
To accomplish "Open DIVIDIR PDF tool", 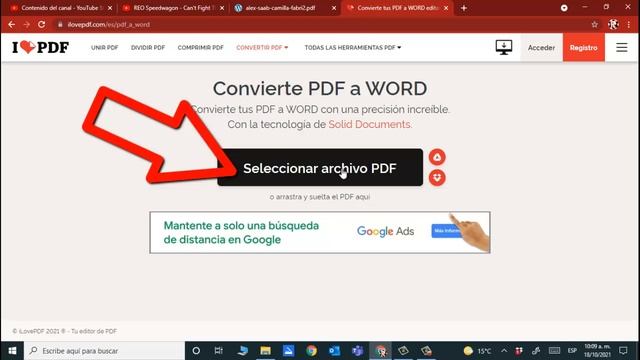I will click(148, 48).
